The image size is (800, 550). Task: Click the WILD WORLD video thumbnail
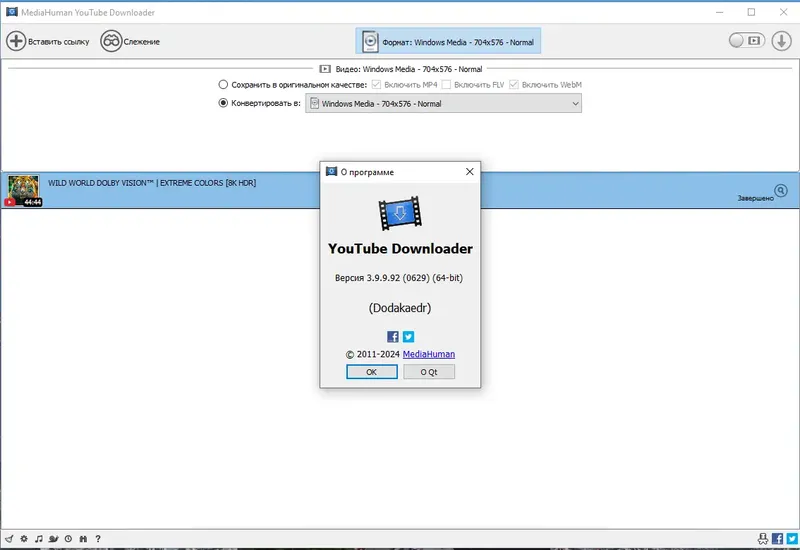coord(23,190)
